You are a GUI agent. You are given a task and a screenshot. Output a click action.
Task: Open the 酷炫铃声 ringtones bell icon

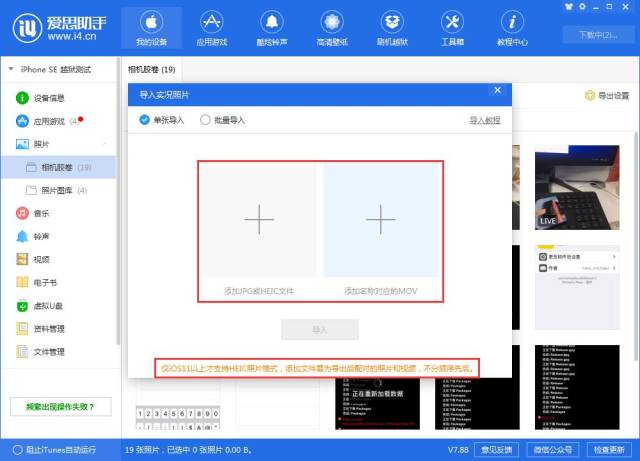coord(272,28)
